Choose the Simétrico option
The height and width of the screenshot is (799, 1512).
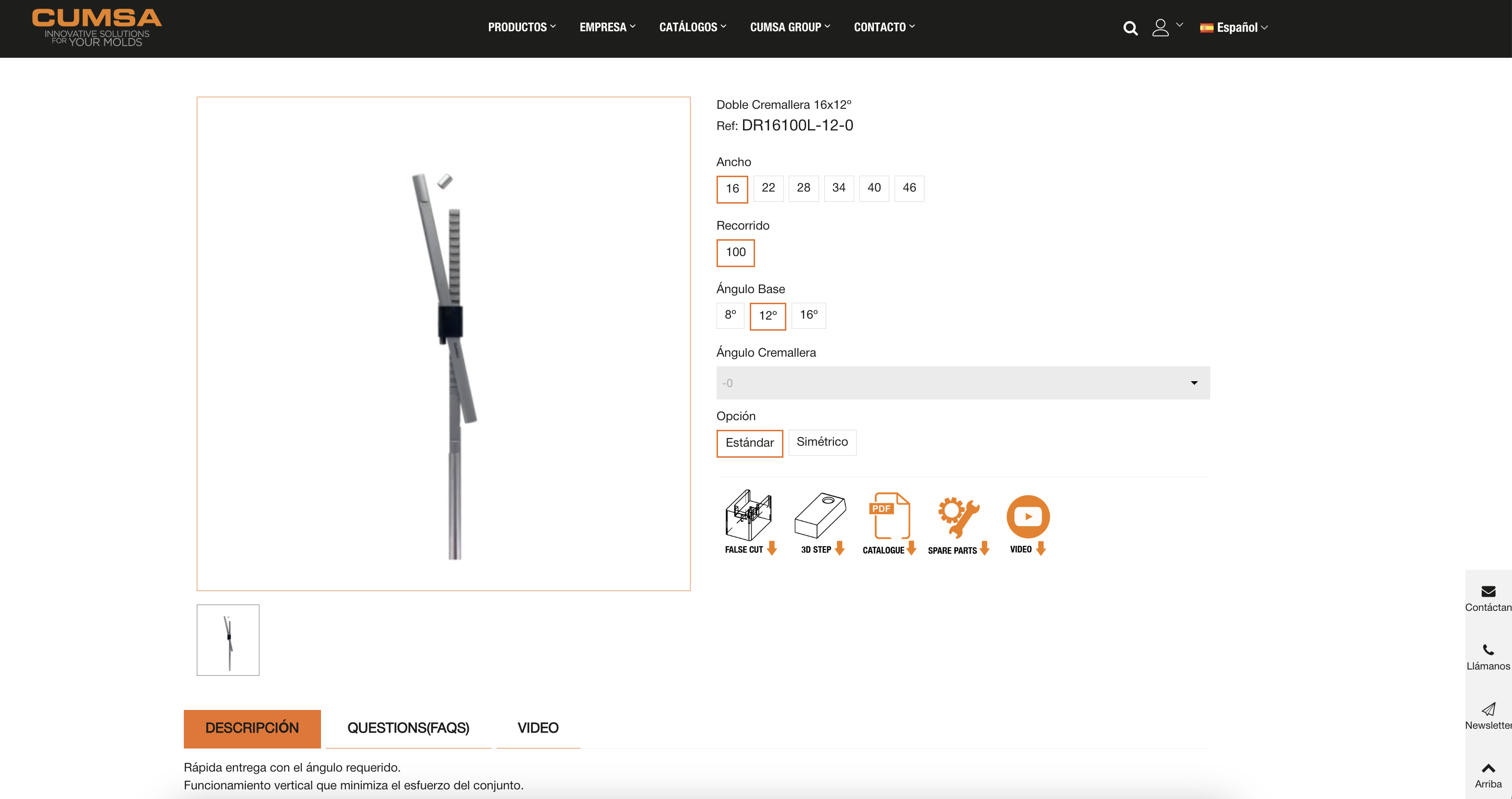point(822,442)
